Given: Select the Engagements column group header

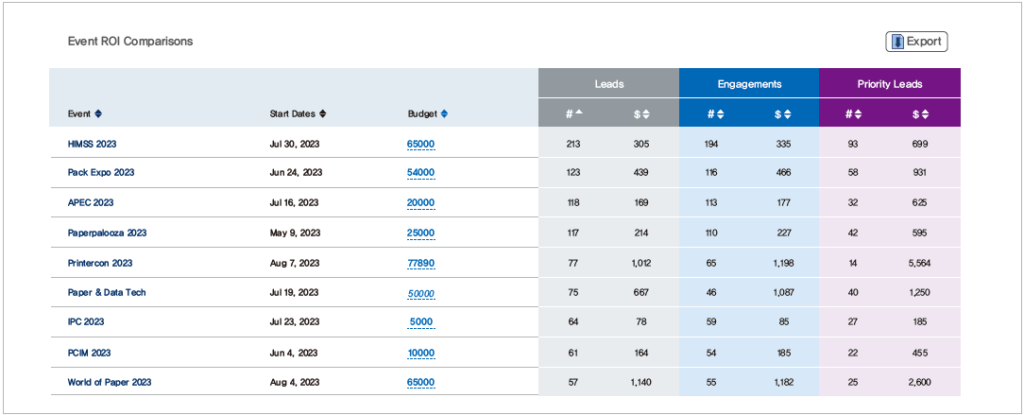Looking at the screenshot, I should coord(749,84).
